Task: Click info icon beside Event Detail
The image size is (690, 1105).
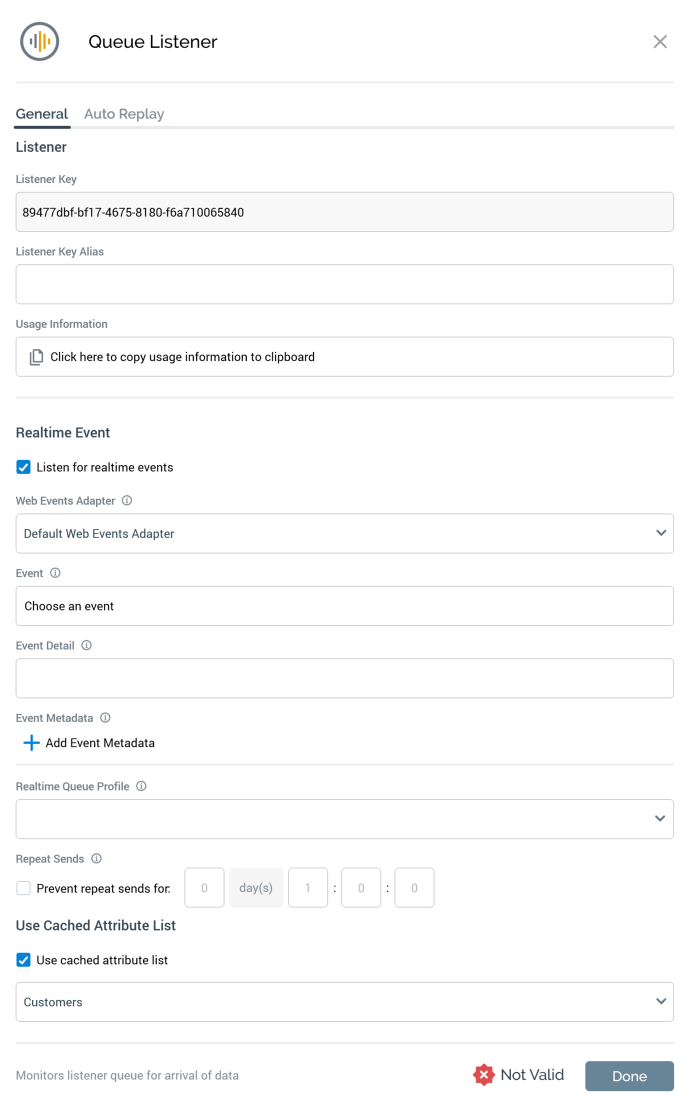Action: (86, 646)
